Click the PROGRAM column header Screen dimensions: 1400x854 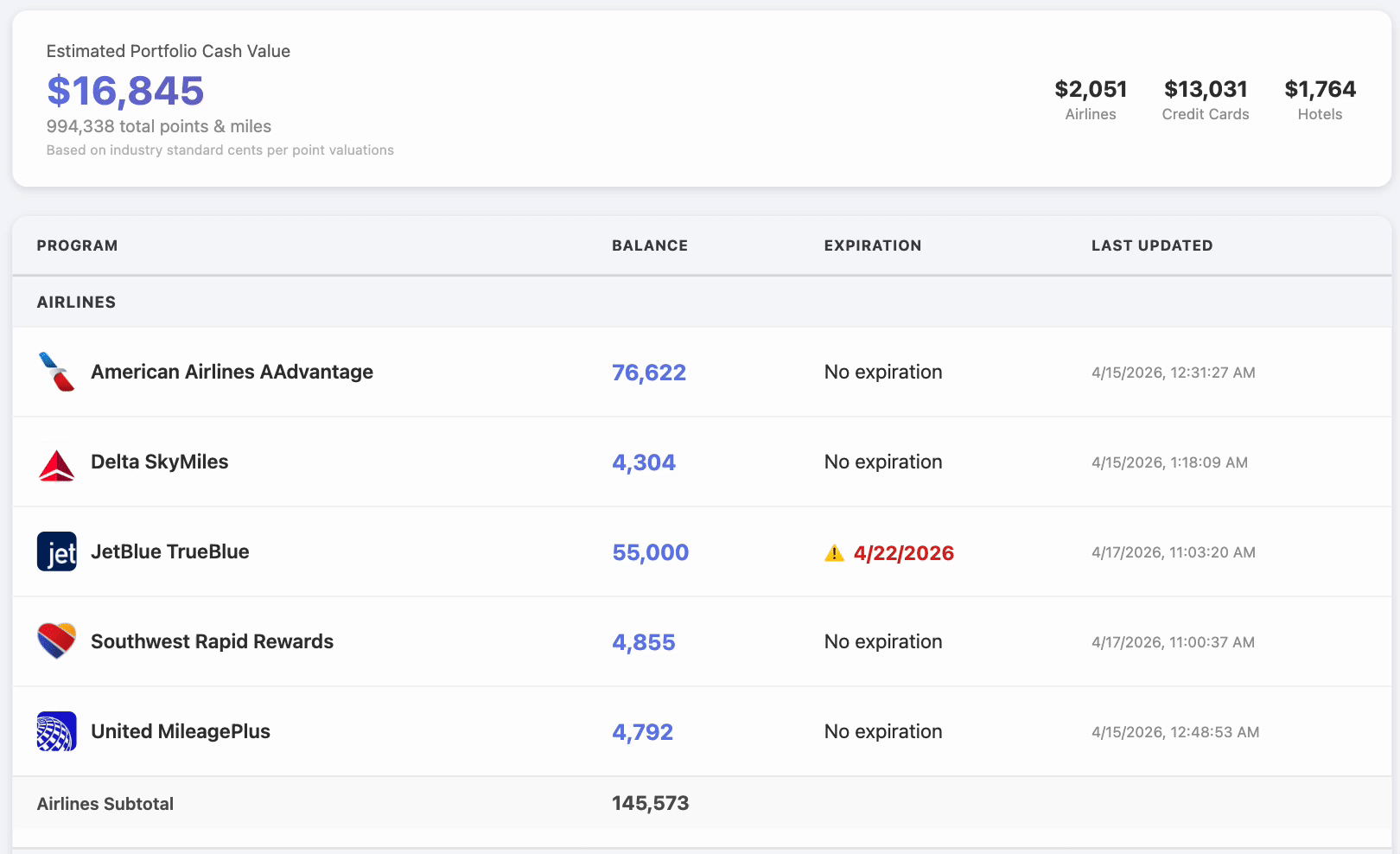click(77, 245)
